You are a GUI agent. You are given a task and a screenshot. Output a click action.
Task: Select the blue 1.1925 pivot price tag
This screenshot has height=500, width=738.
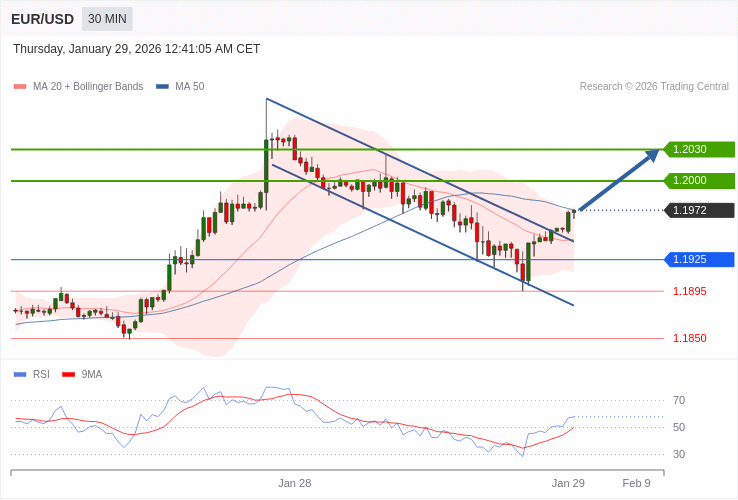700,260
